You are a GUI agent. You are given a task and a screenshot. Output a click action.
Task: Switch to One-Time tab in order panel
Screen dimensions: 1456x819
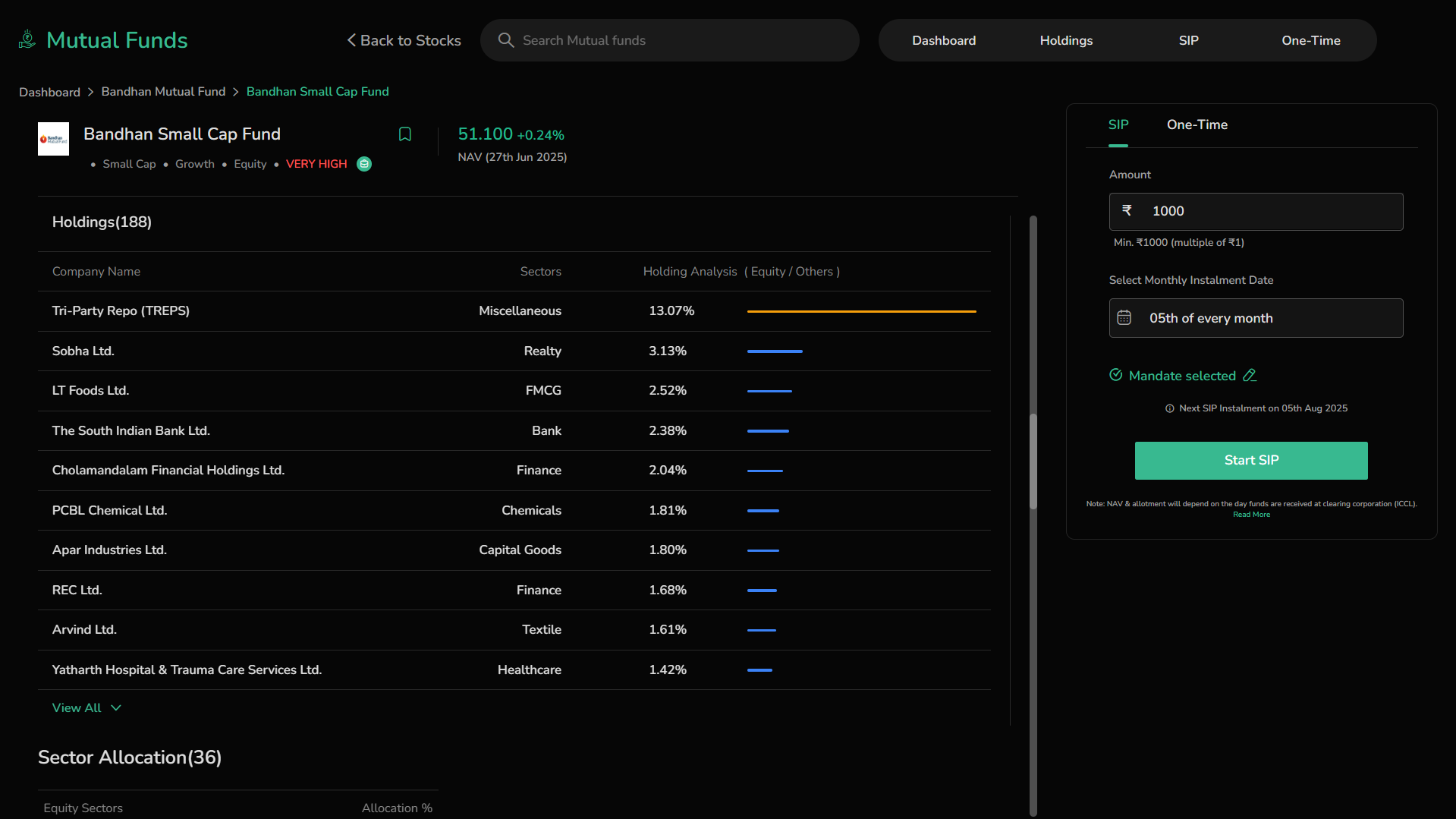point(1197,124)
